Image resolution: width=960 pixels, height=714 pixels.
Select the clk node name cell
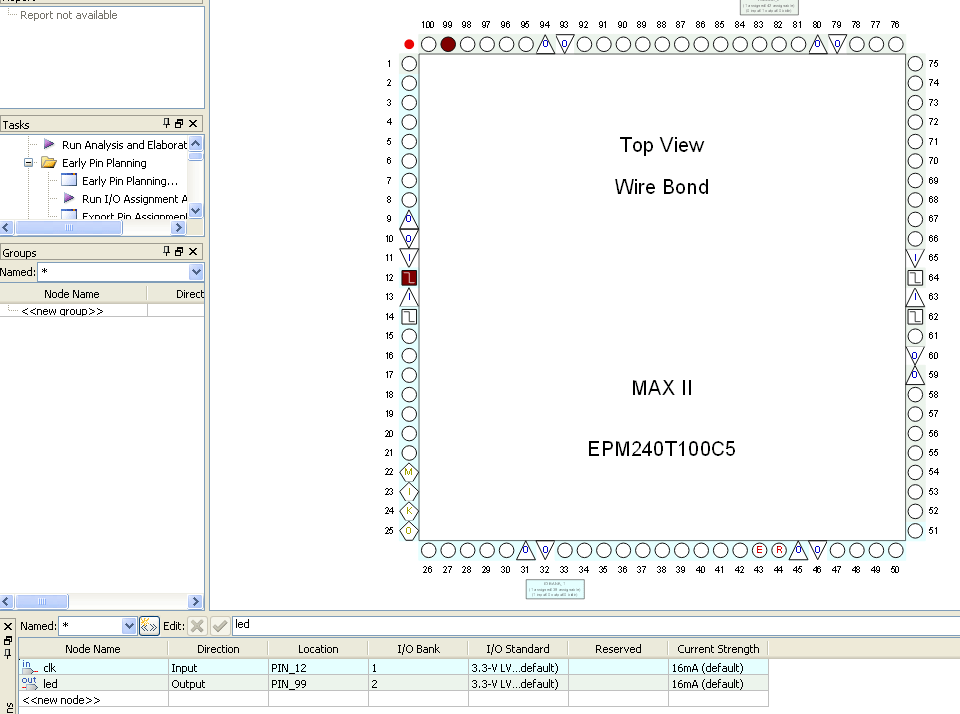click(93, 668)
